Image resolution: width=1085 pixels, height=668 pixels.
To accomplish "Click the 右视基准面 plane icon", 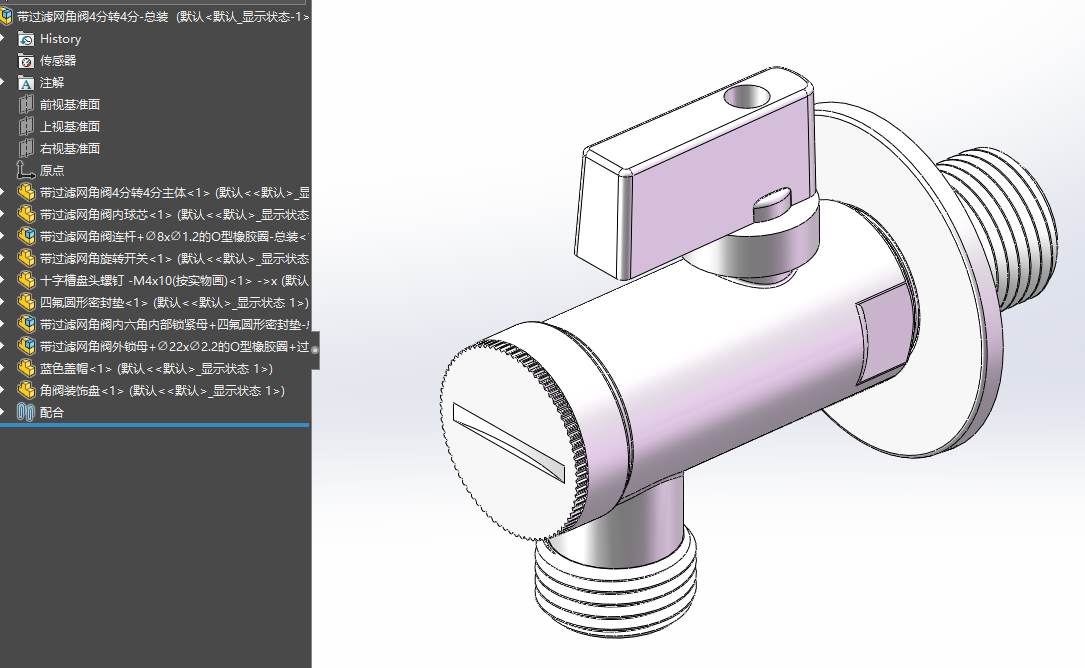I will tap(26, 149).
